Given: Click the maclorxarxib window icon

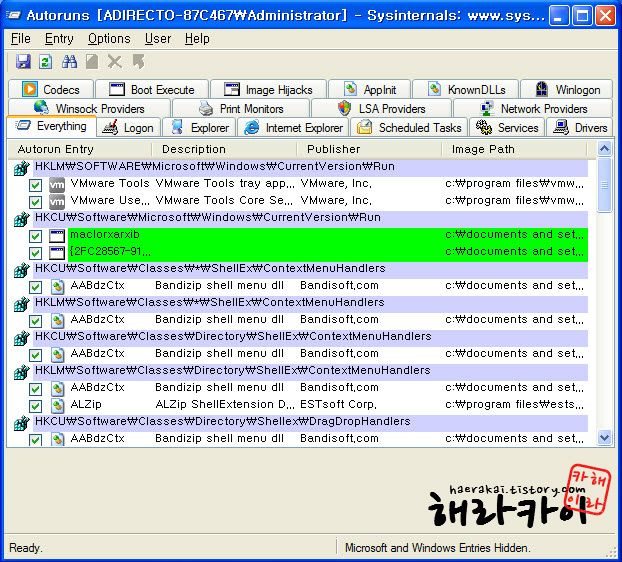Looking at the screenshot, I should 57,236.
